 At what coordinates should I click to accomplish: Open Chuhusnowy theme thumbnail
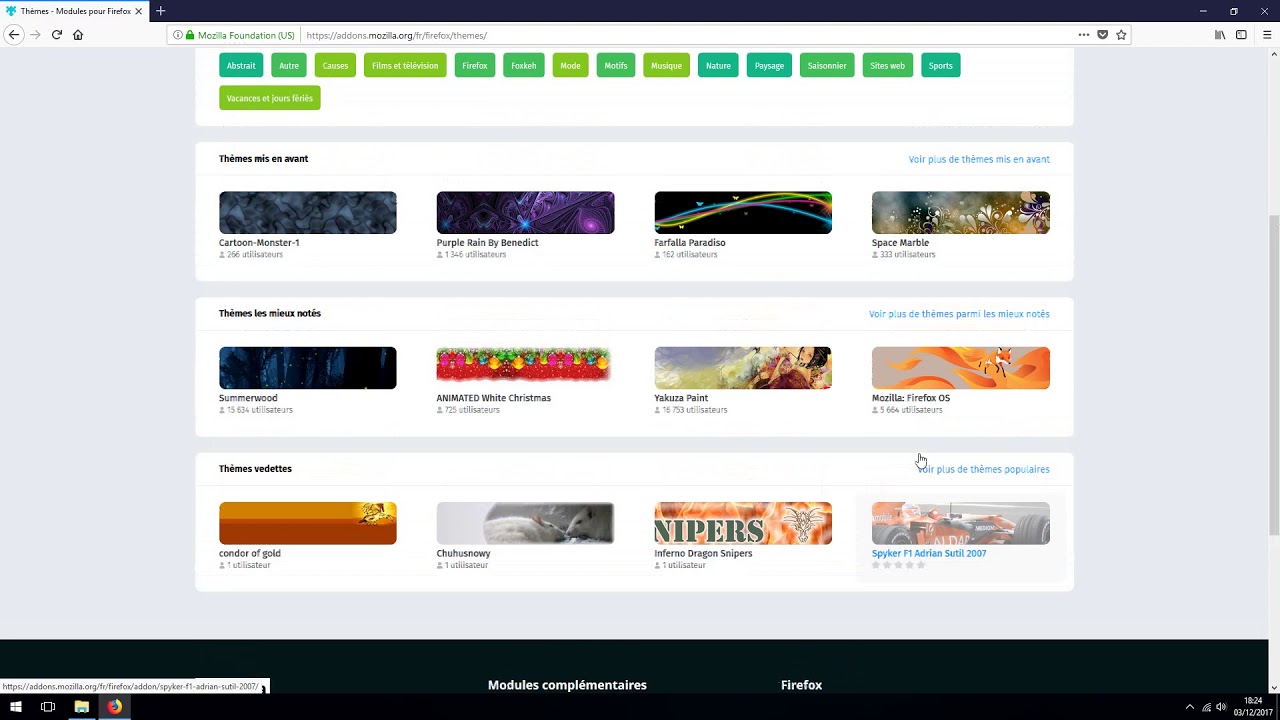[x=525, y=523]
